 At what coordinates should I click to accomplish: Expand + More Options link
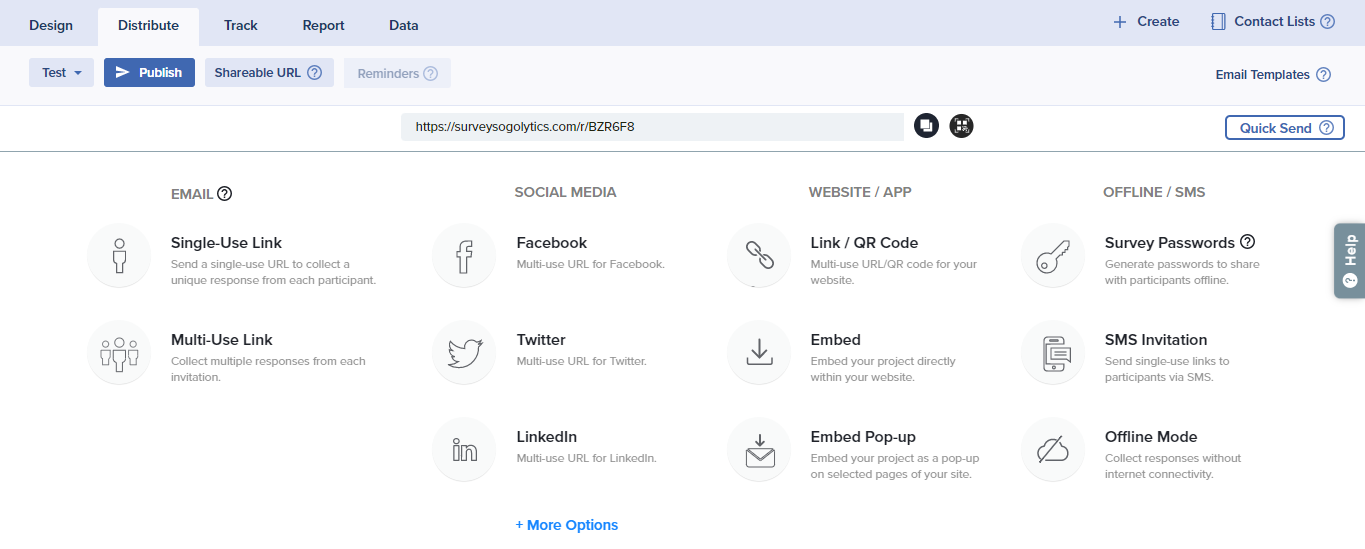coord(566,525)
